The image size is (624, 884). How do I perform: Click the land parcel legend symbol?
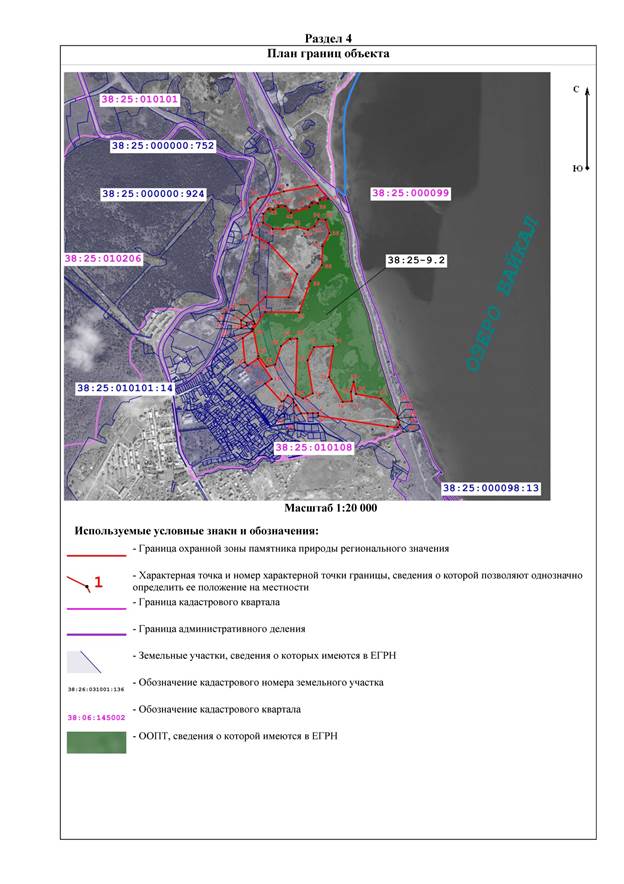(84, 662)
